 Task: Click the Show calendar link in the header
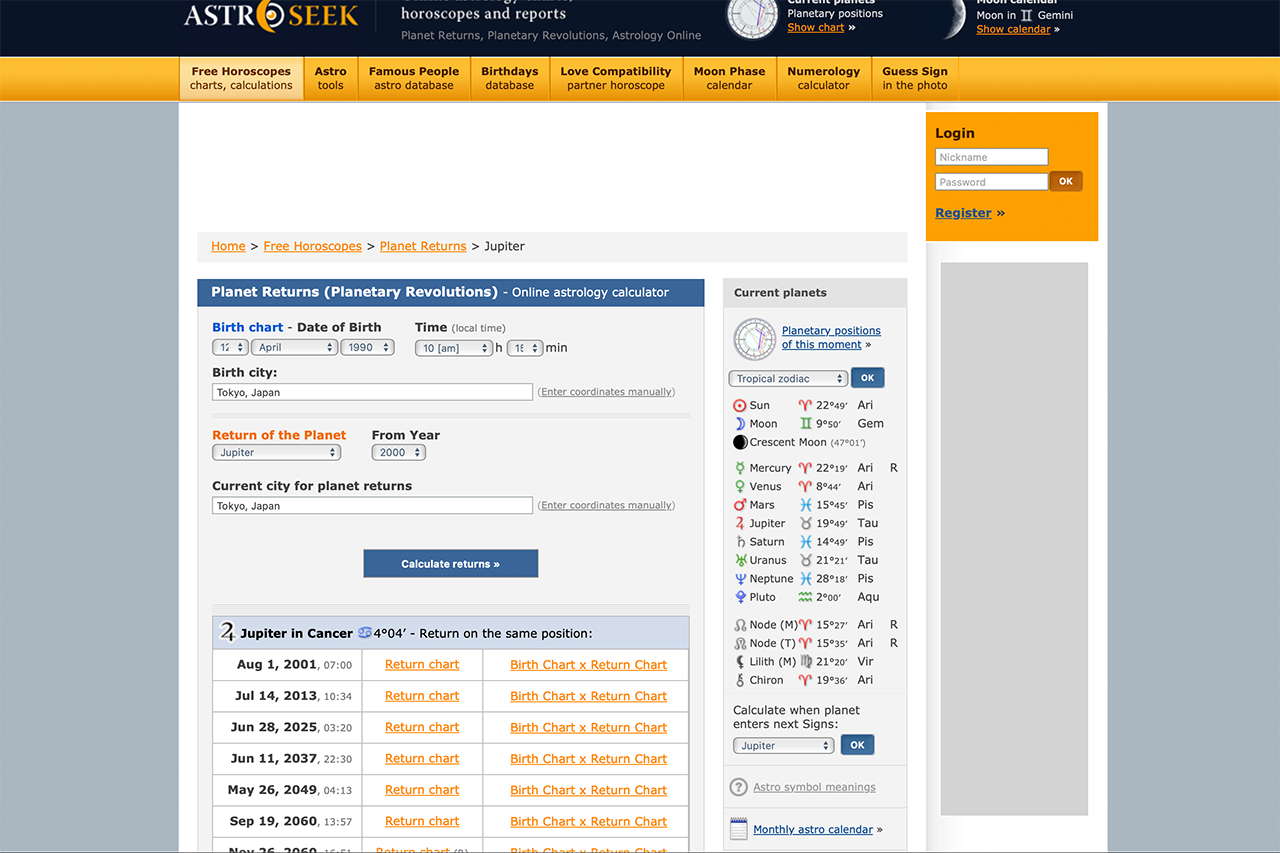1013,29
